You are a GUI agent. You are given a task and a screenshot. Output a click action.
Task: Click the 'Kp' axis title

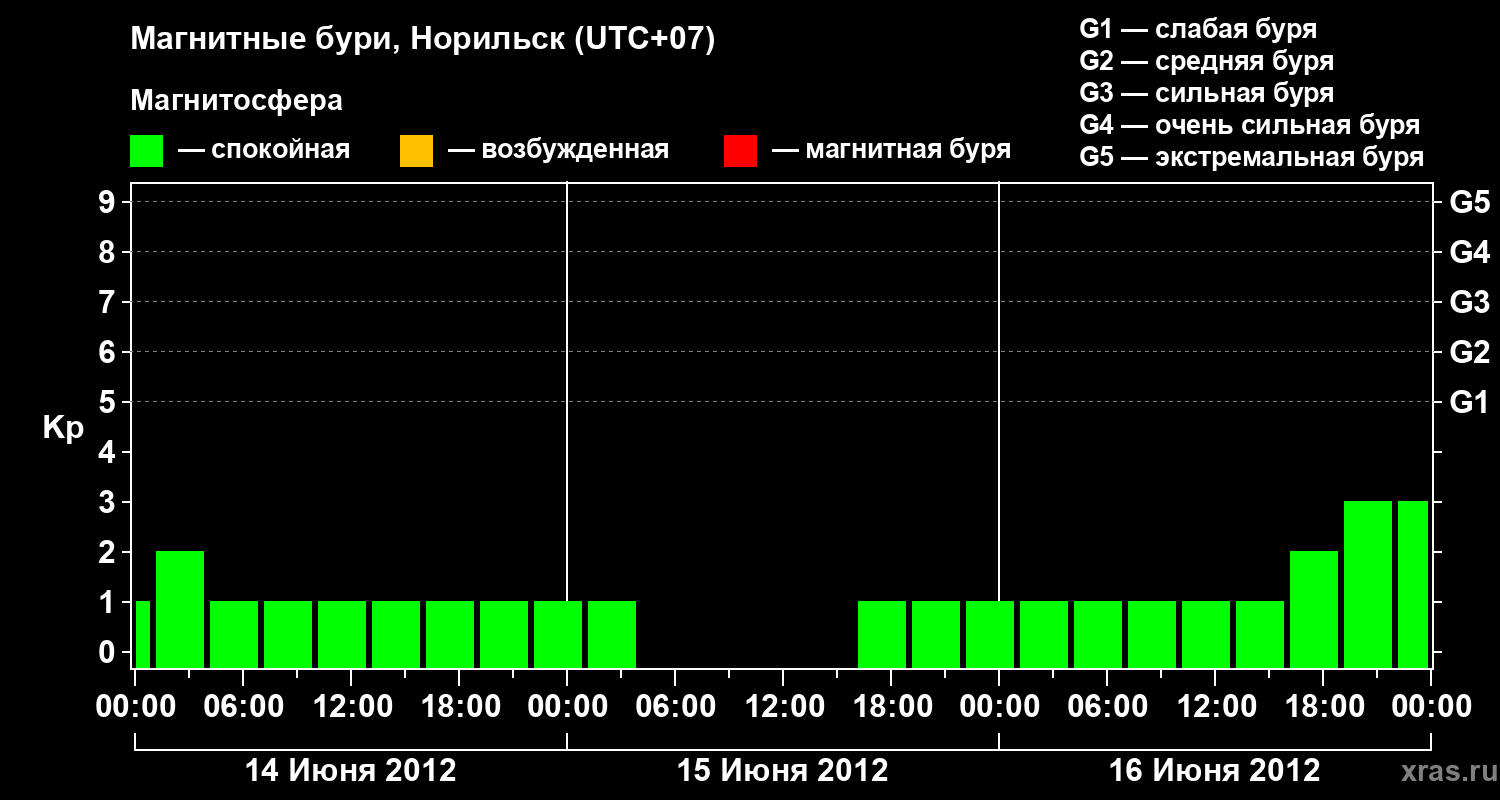(63, 429)
